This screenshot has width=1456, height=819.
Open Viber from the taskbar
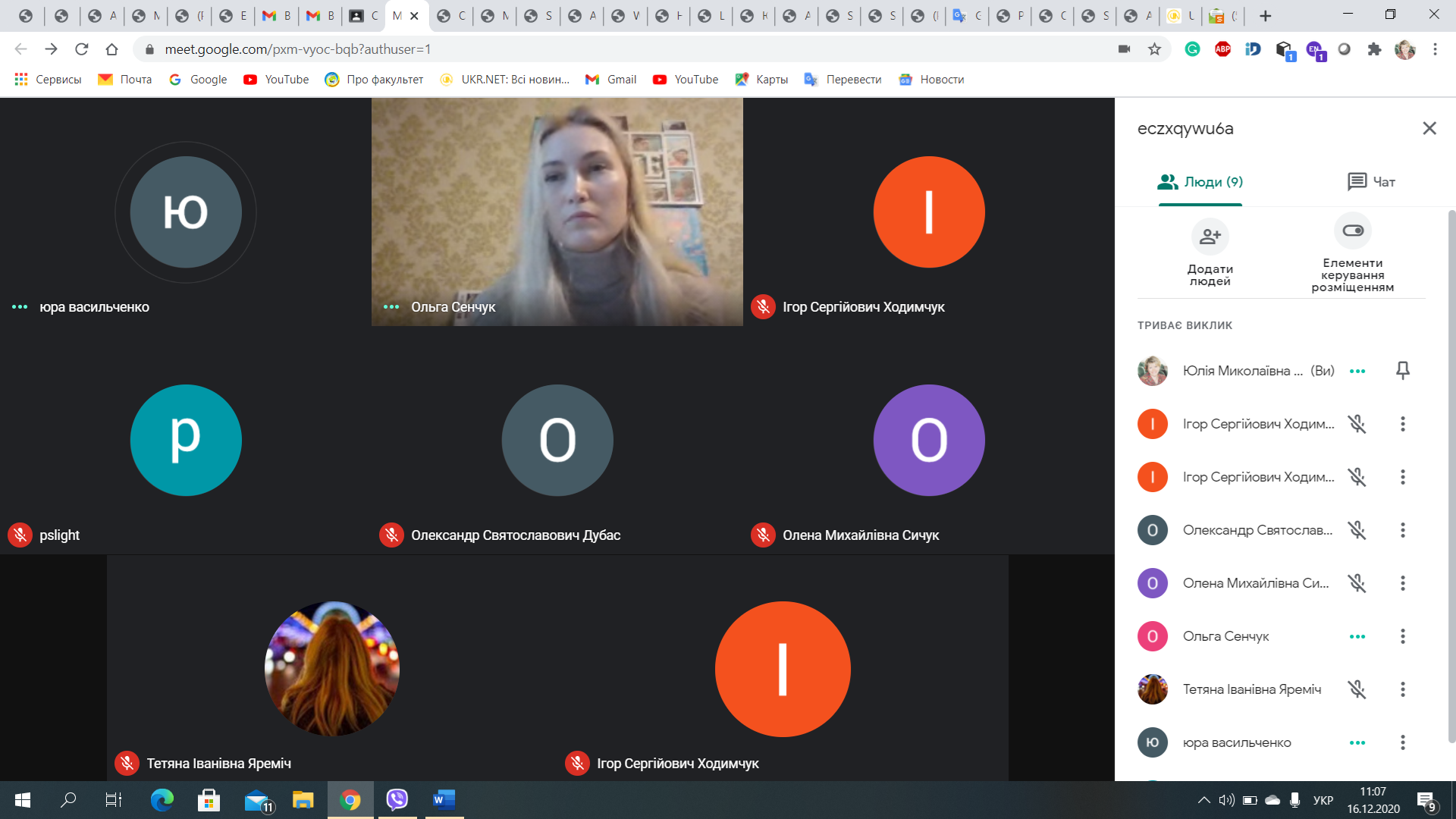pyautogui.click(x=397, y=799)
